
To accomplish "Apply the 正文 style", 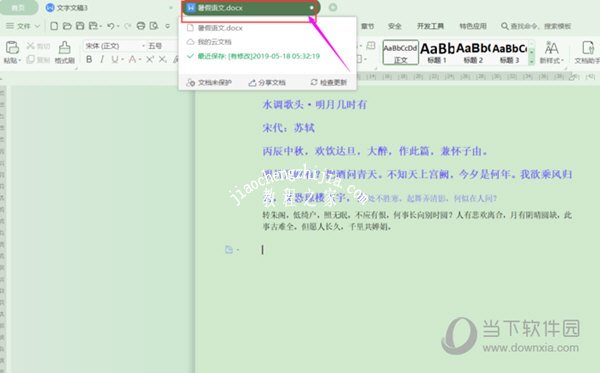I will coord(400,52).
